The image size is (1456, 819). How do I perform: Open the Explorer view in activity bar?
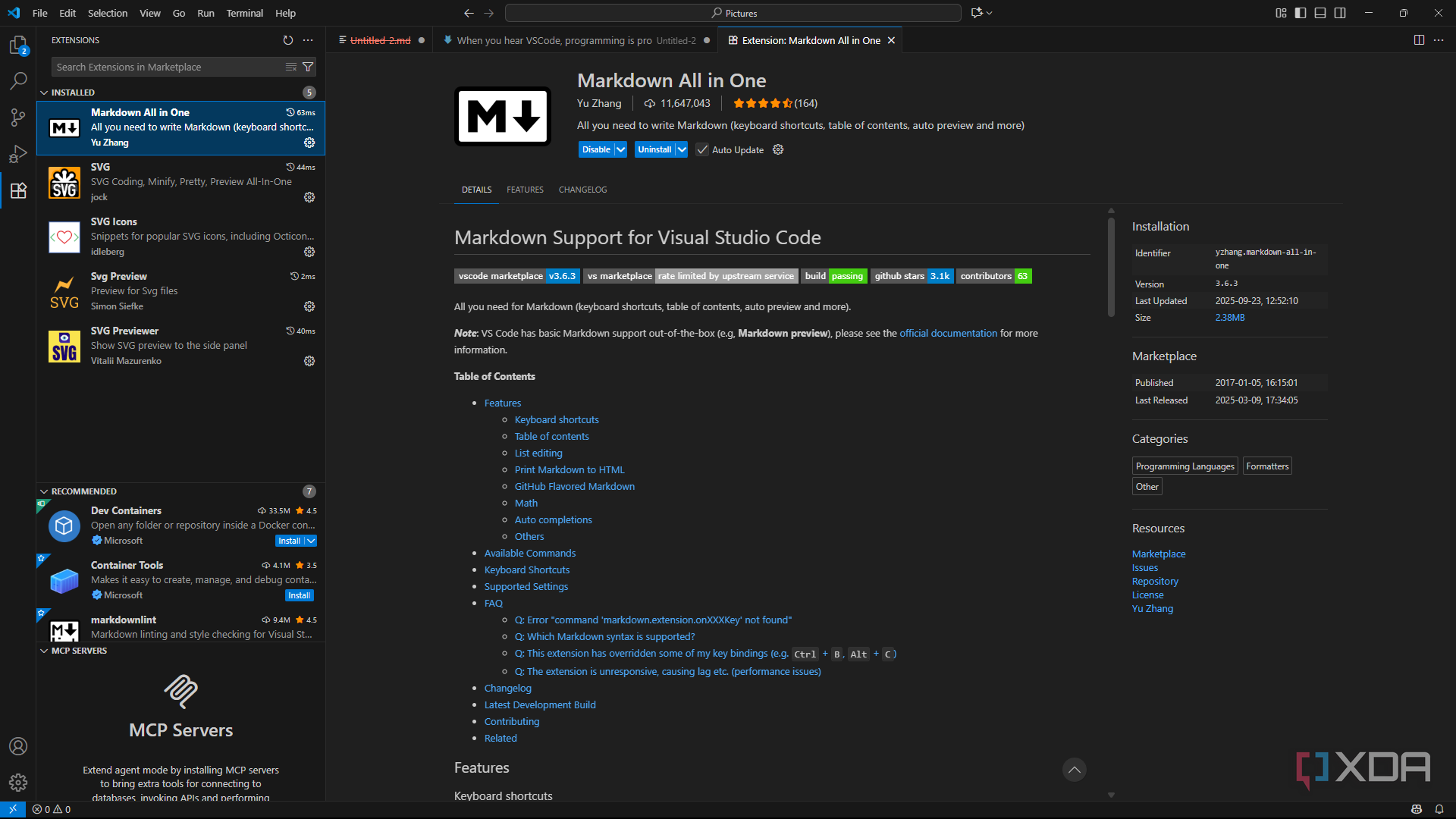[x=18, y=45]
